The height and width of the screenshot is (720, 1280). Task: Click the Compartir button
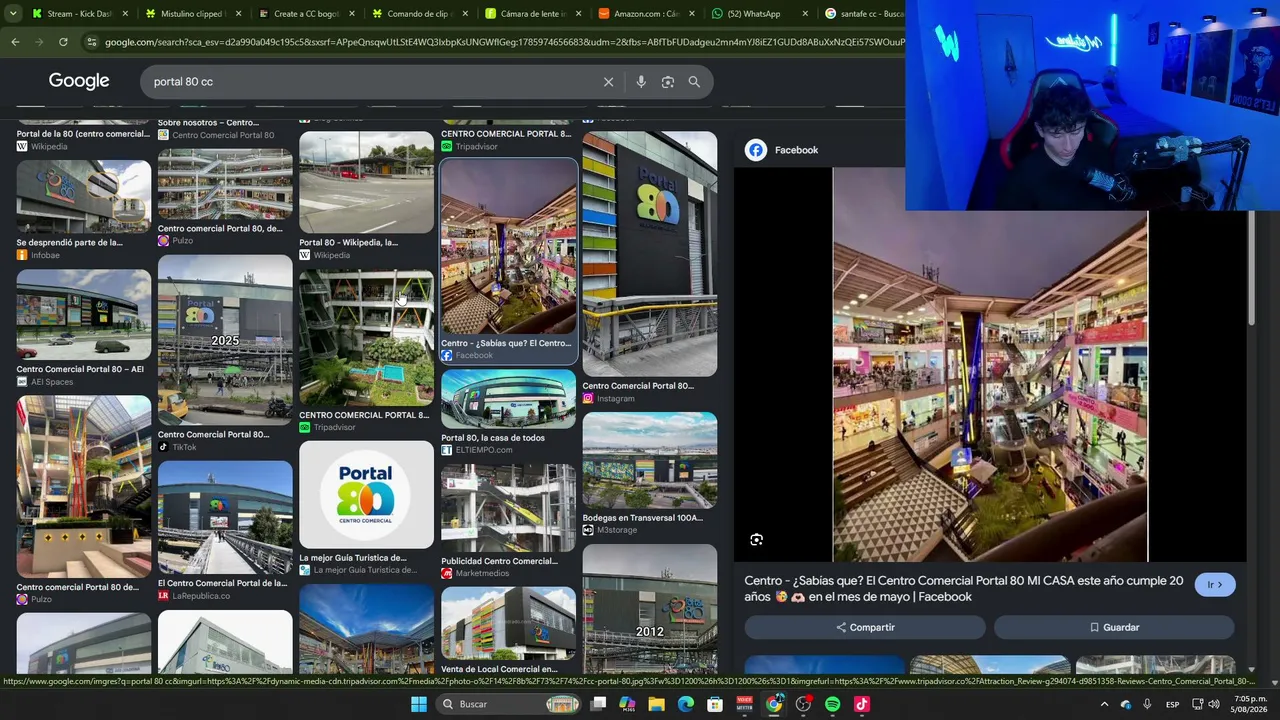pyautogui.click(x=865, y=627)
